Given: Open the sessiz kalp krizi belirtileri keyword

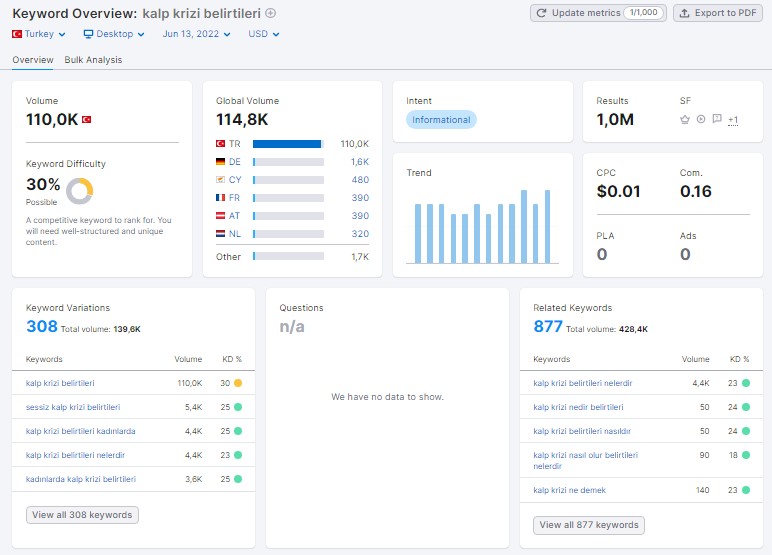Looking at the screenshot, I should click(x=73, y=407).
